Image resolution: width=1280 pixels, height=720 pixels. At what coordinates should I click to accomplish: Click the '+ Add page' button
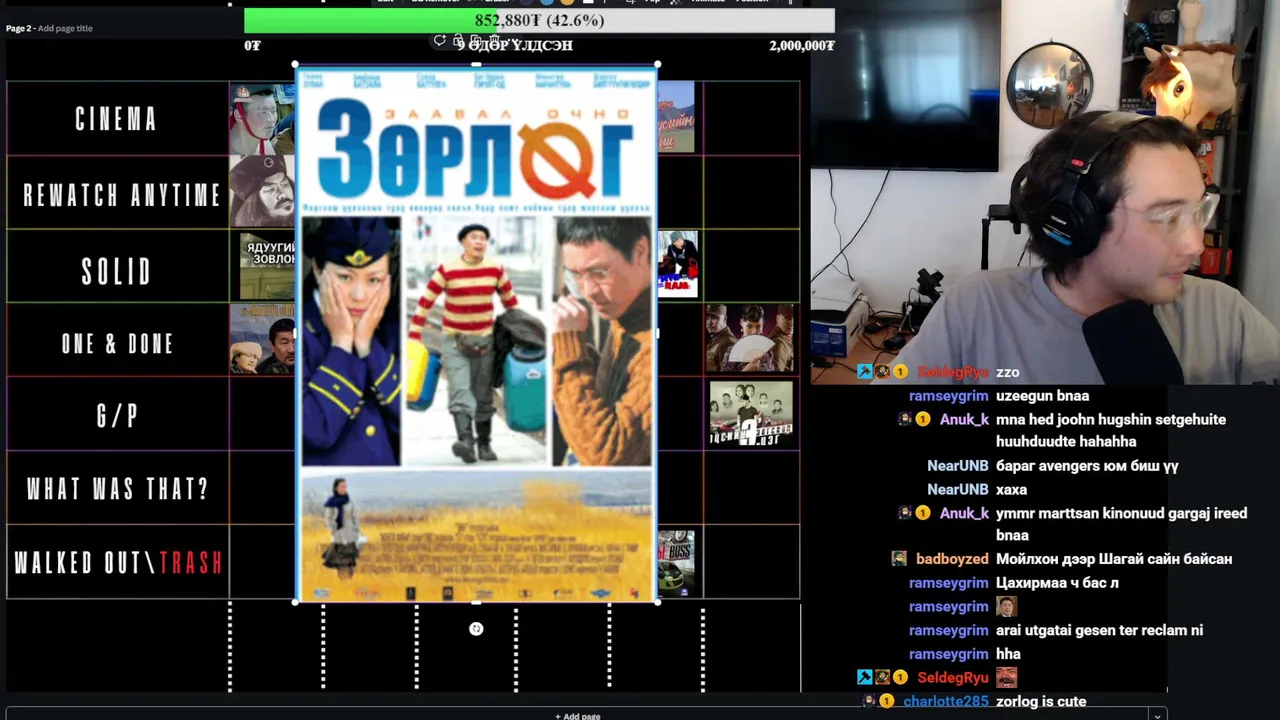point(578,716)
